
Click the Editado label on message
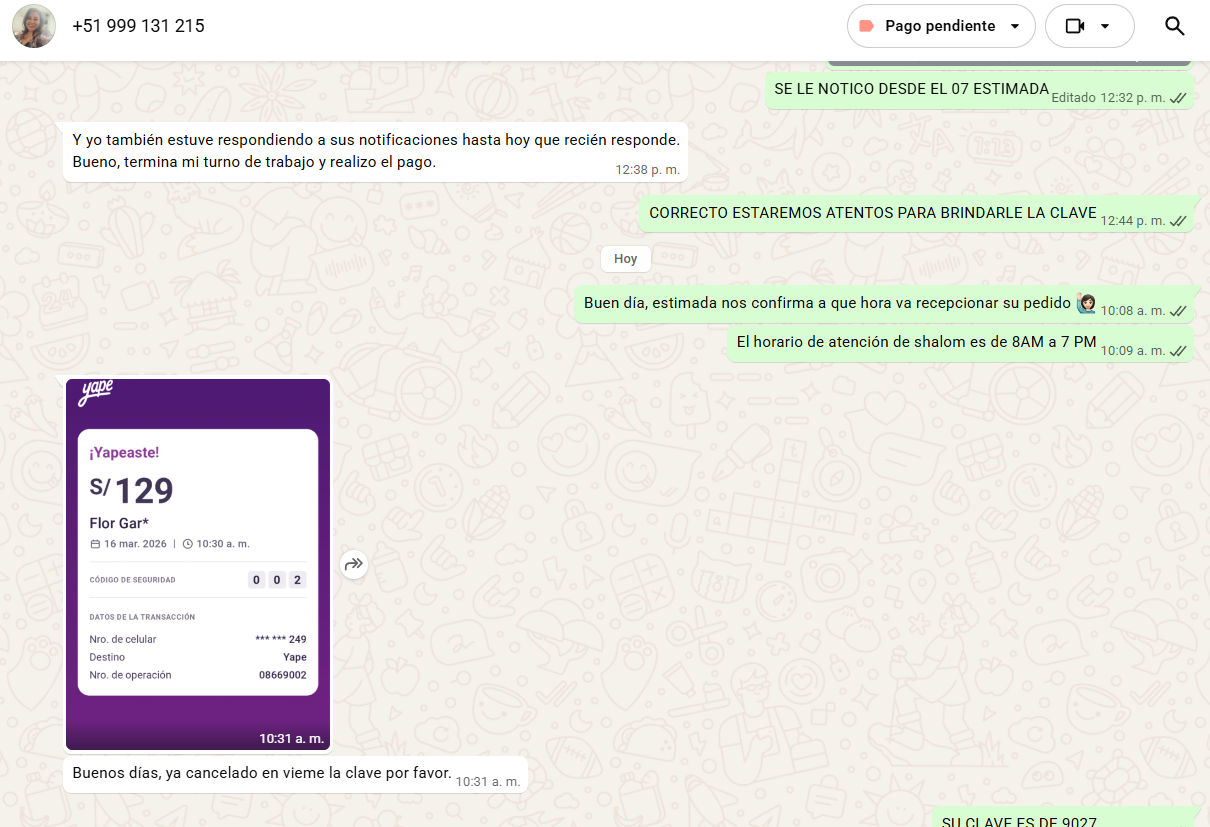coord(1074,98)
